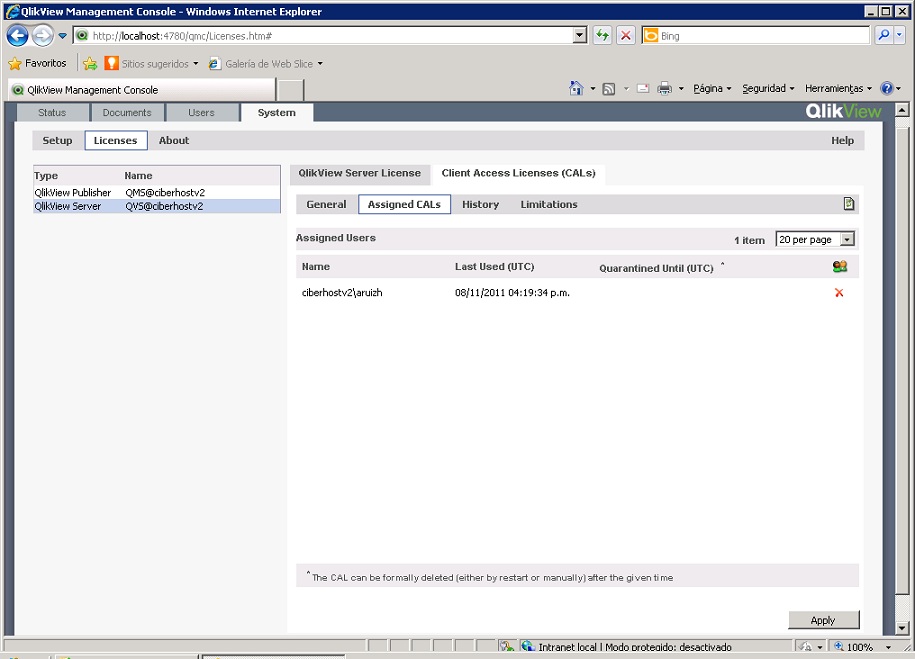Screen dimensions: 915x659
Task: Click the RSS feeds icon
Action: (609, 89)
